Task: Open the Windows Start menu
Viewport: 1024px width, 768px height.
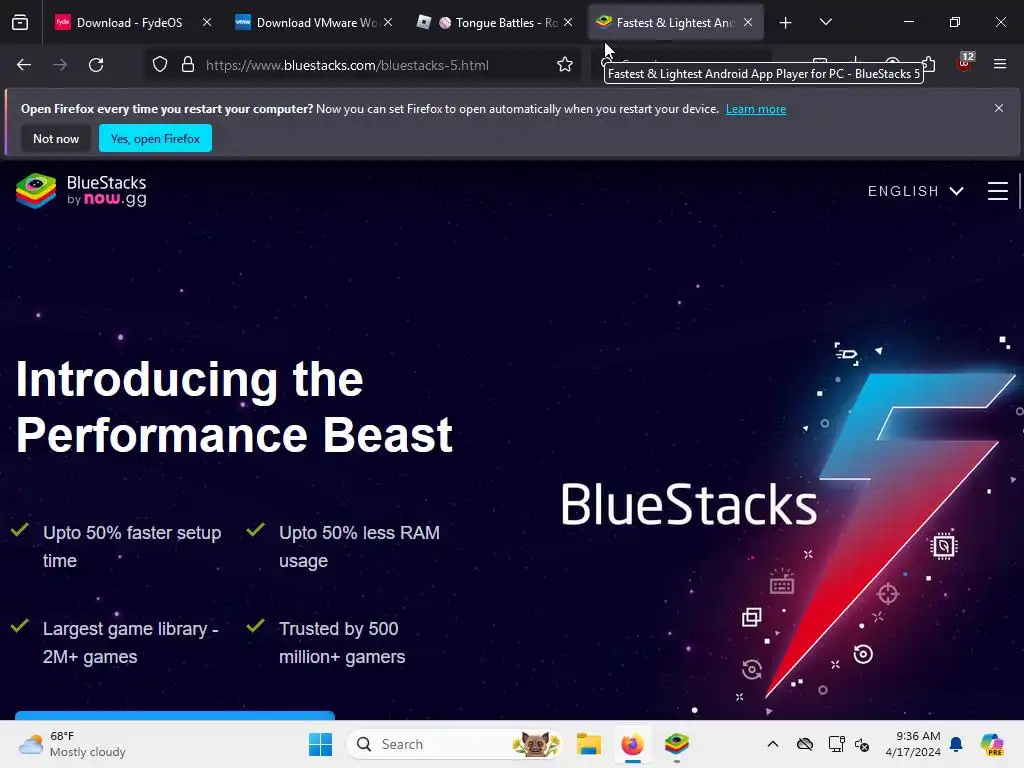Action: click(x=320, y=744)
